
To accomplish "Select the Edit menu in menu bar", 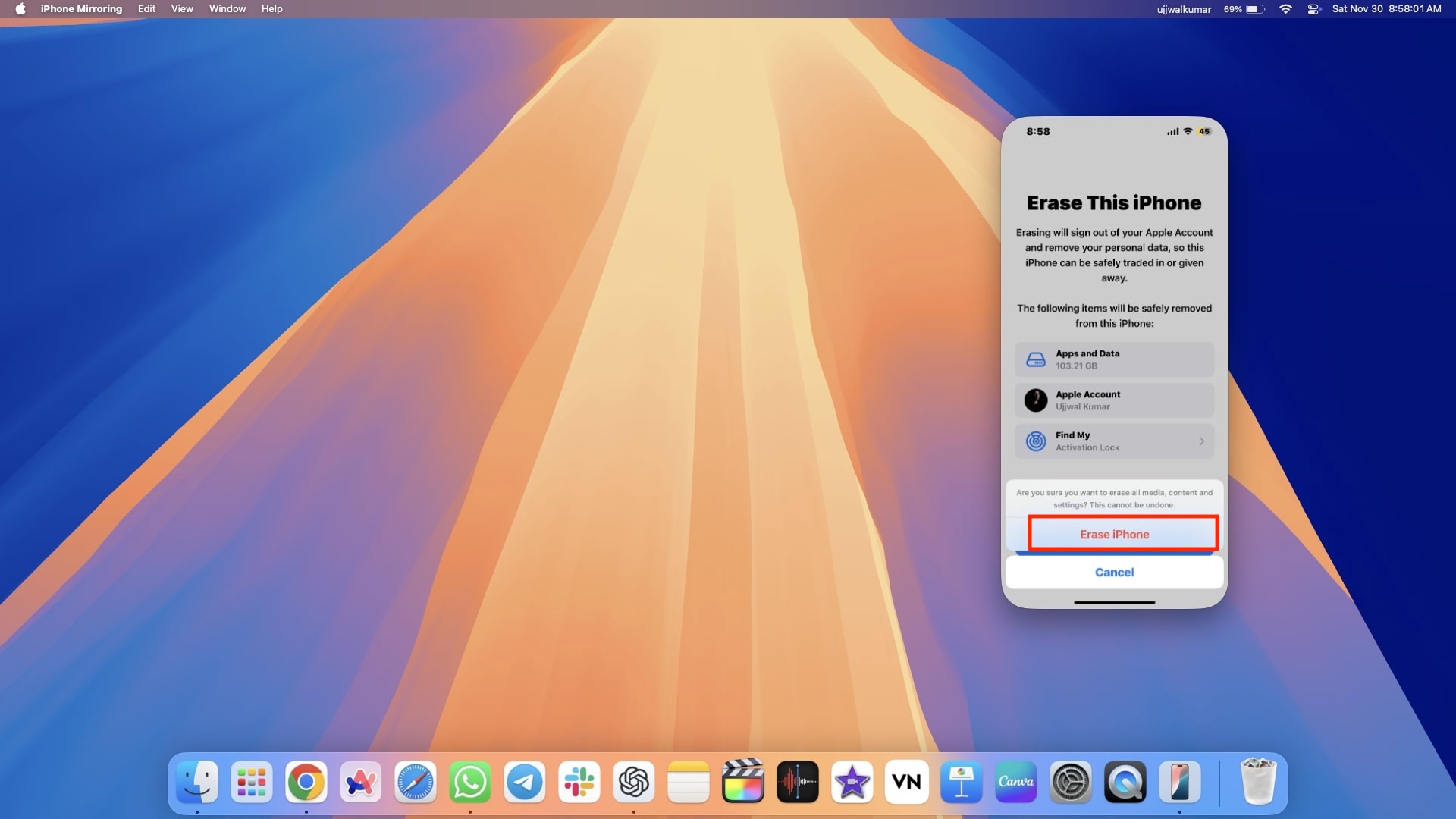I will (x=146, y=8).
